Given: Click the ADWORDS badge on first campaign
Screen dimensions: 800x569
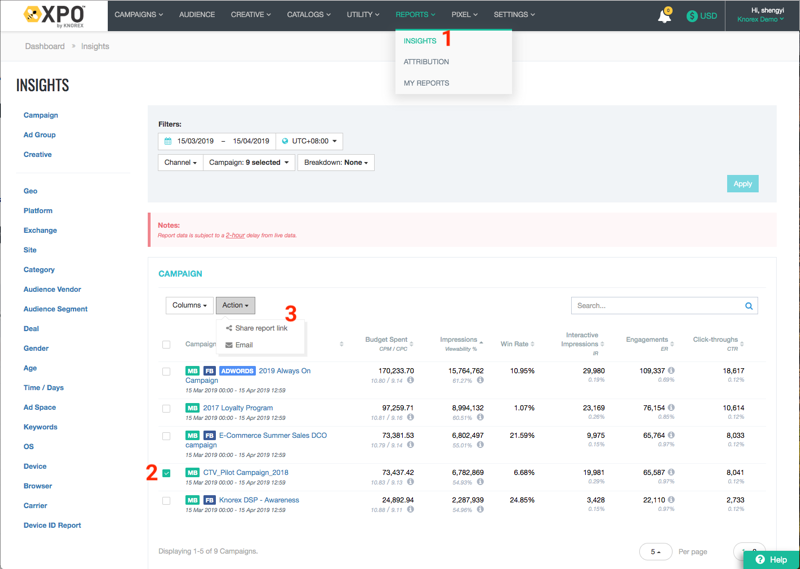Looking at the screenshot, I should click(x=237, y=371).
